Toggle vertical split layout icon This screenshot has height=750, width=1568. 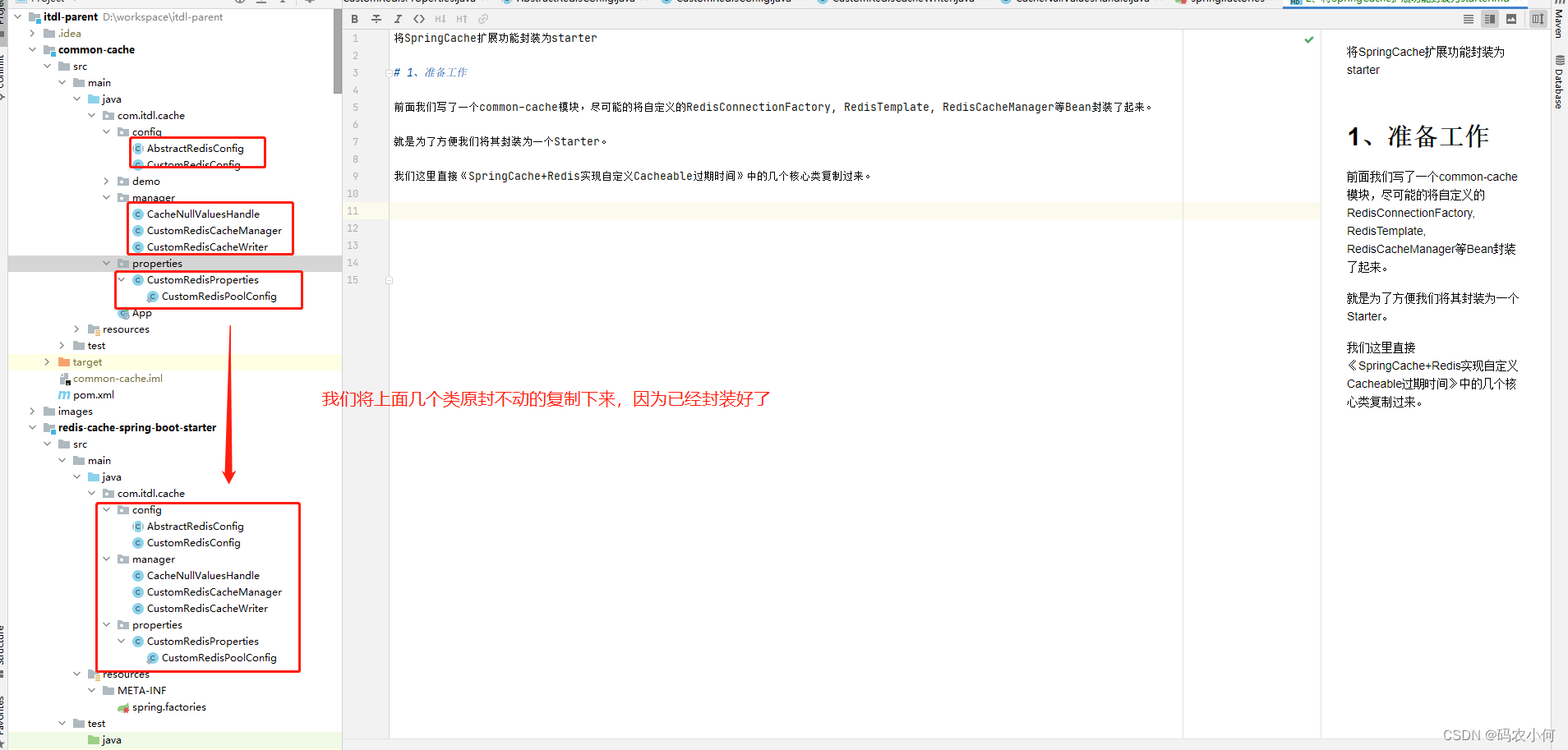click(1538, 19)
